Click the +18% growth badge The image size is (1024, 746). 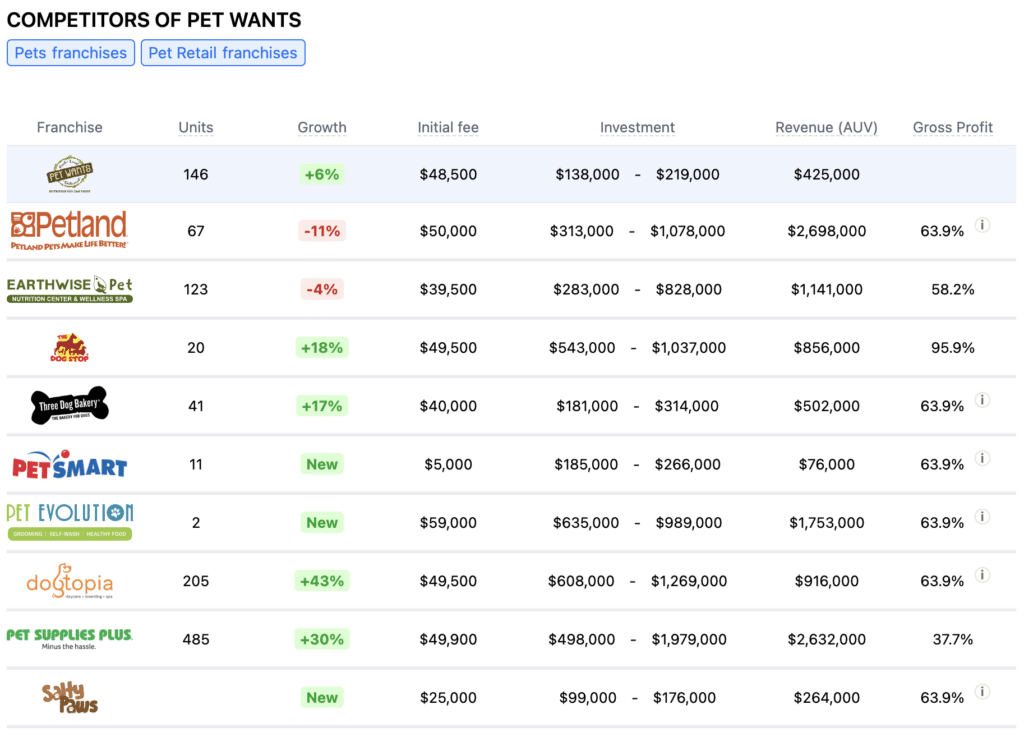tap(322, 348)
